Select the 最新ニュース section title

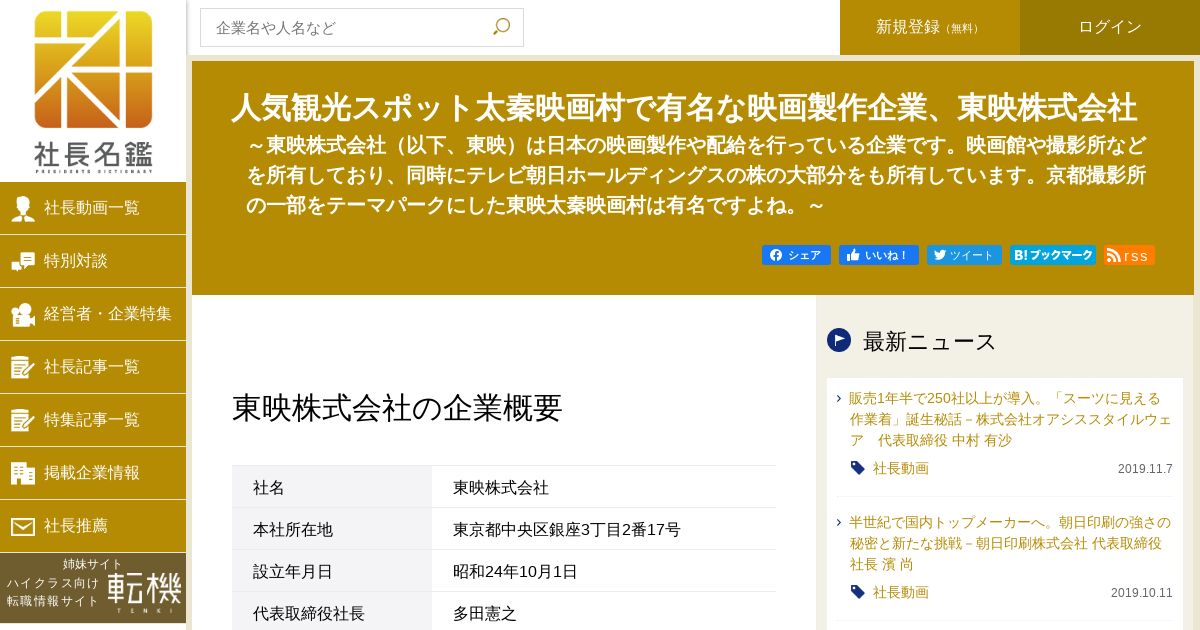(929, 341)
